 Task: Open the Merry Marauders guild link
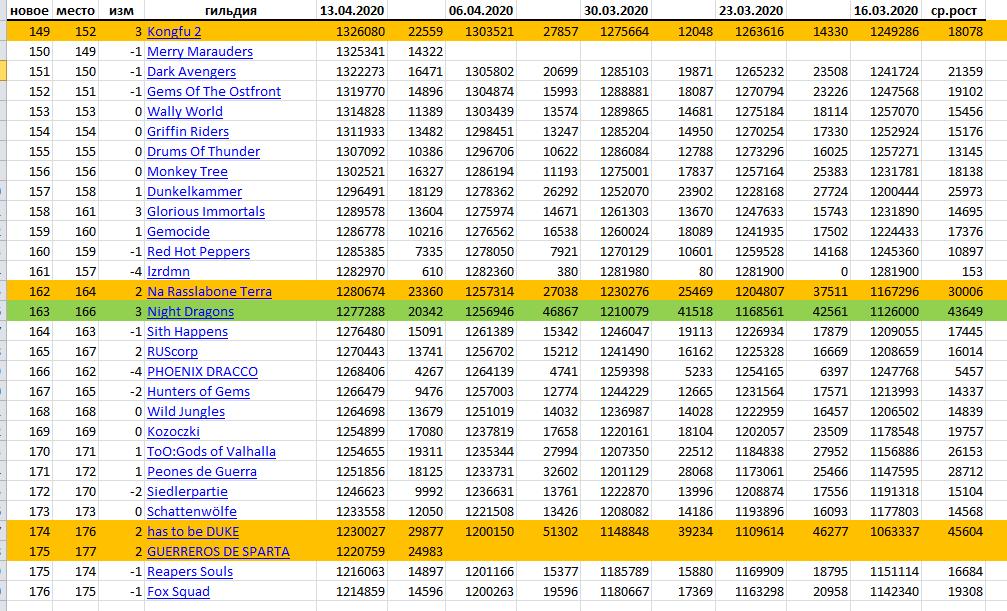[200, 51]
